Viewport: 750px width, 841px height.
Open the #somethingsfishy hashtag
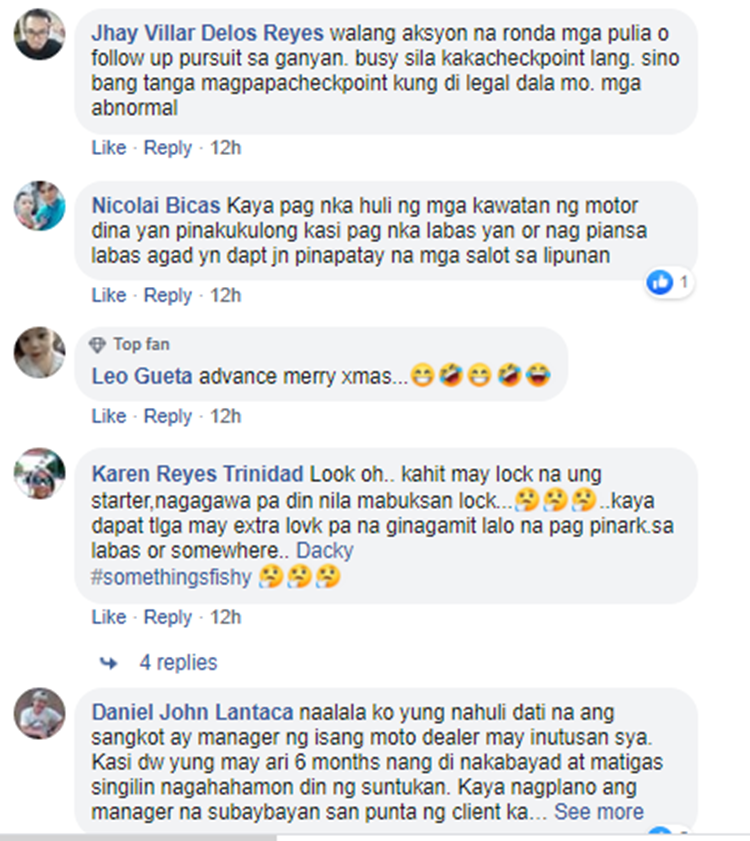(x=171, y=578)
